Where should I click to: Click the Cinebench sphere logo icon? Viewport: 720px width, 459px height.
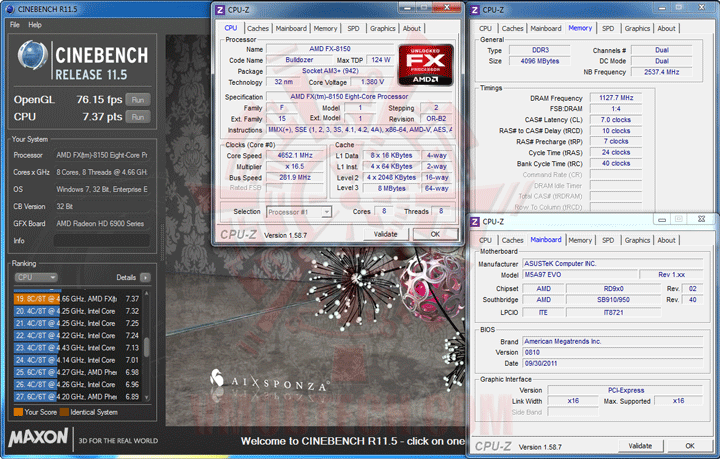point(32,55)
